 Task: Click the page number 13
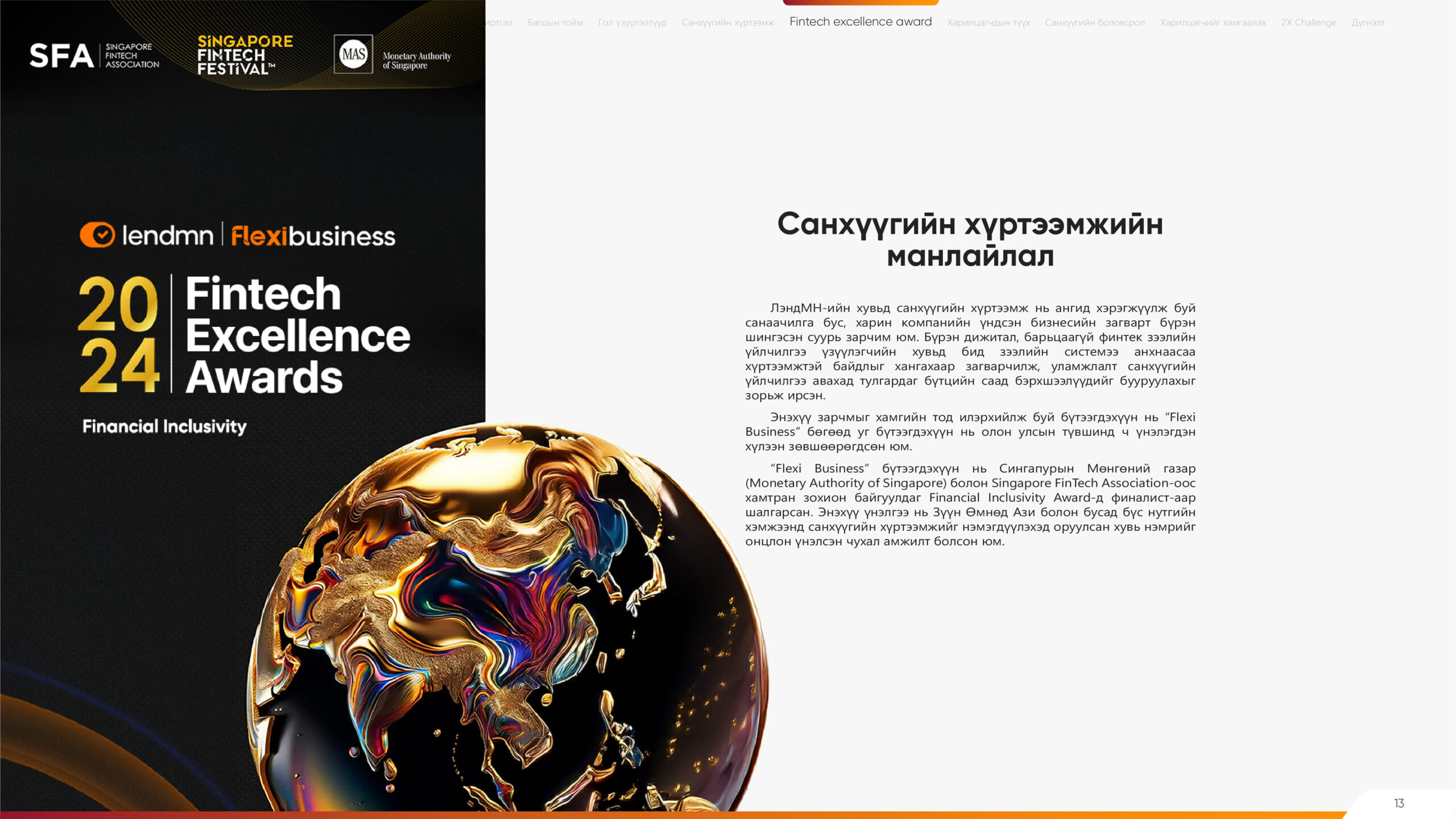point(1399,803)
